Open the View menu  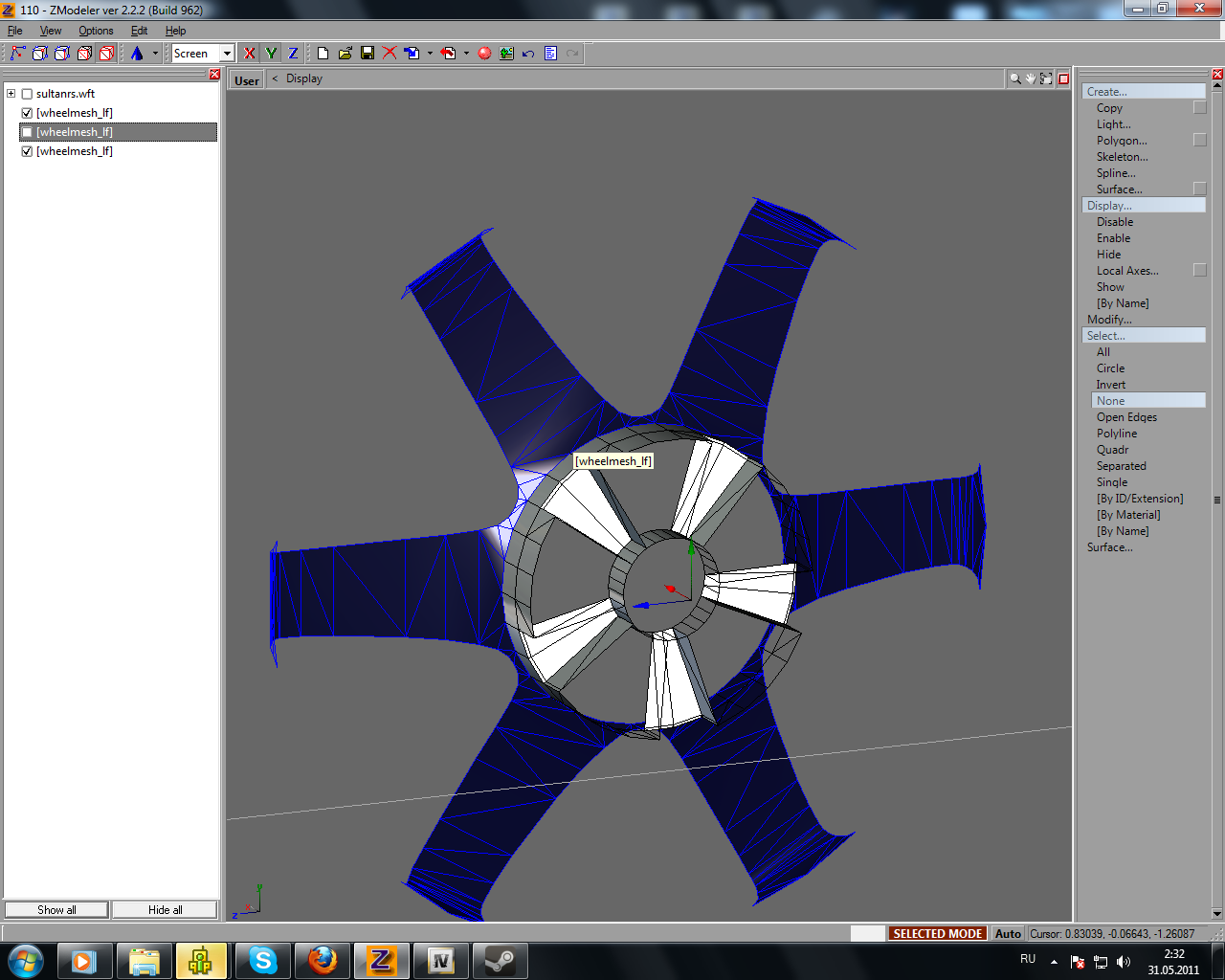pos(51,31)
